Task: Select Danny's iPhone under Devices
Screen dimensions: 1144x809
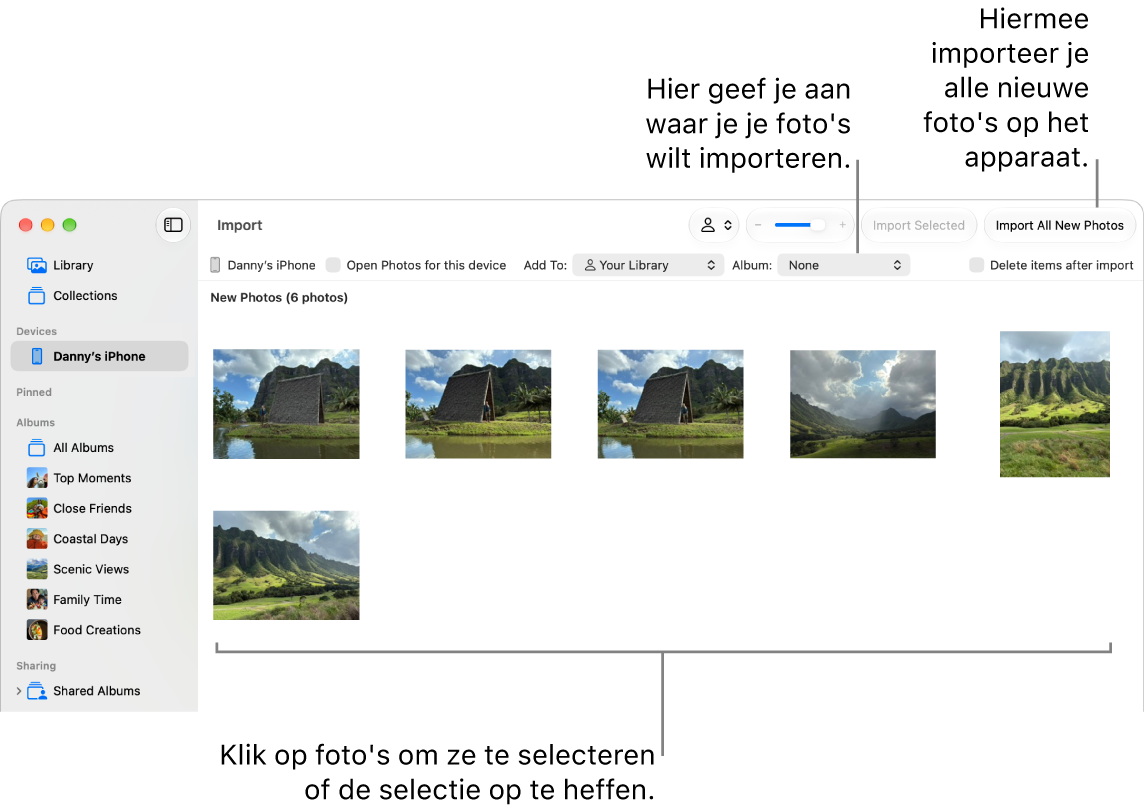Action: pos(99,356)
